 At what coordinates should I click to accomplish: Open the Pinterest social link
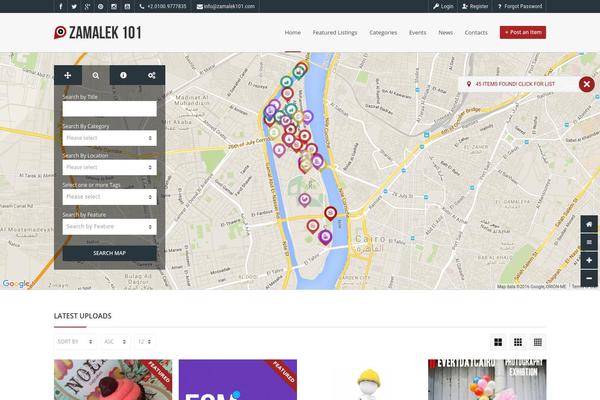pos(101,6)
